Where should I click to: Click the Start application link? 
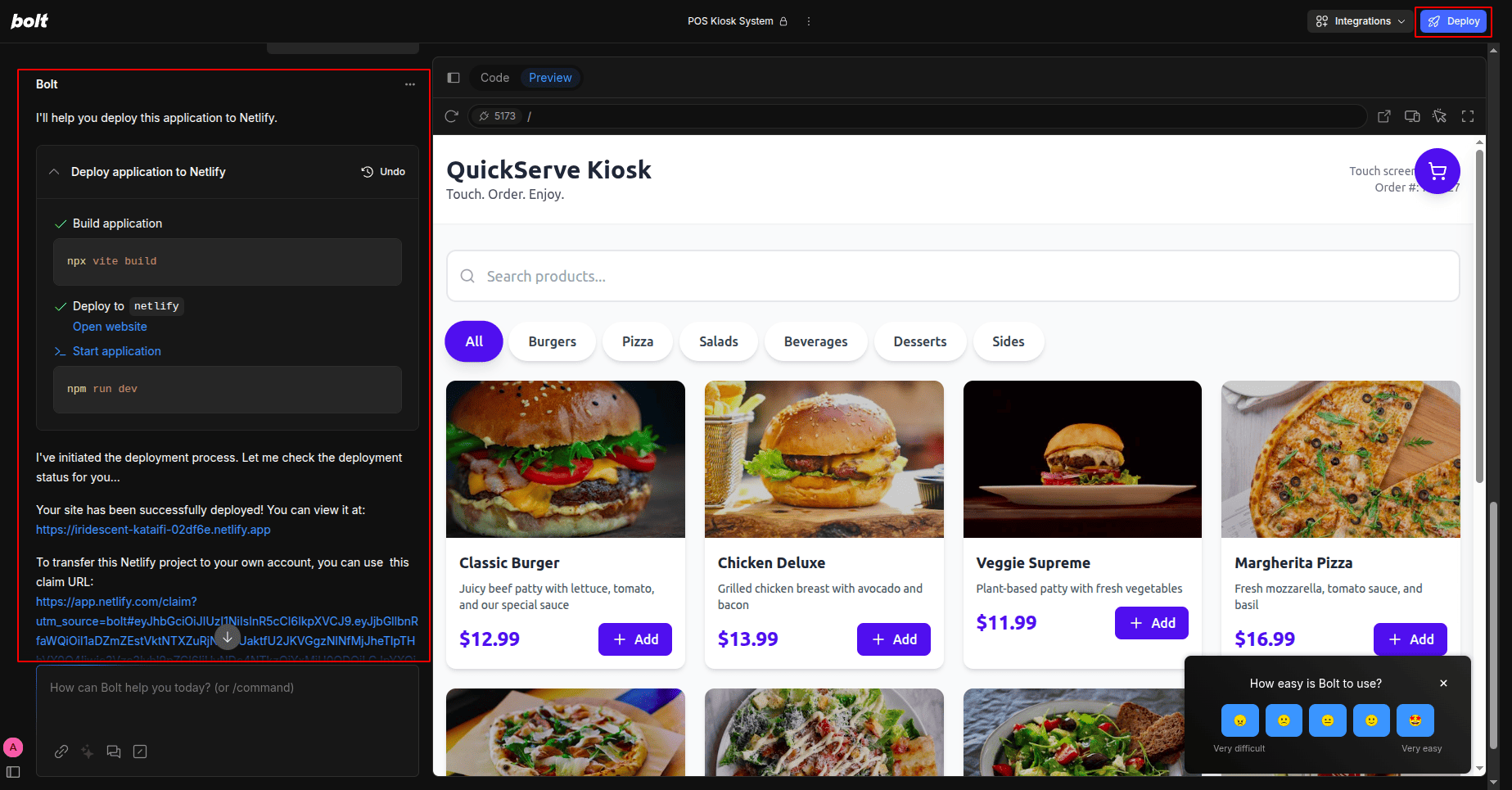(x=117, y=351)
